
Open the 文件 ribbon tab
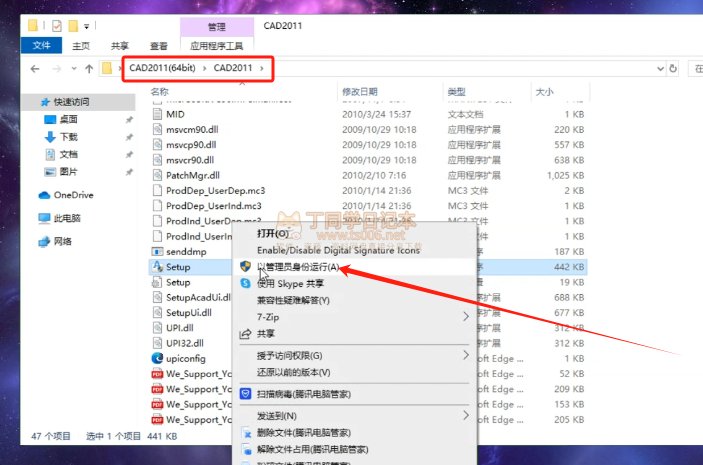pyautogui.click(x=41, y=45)
